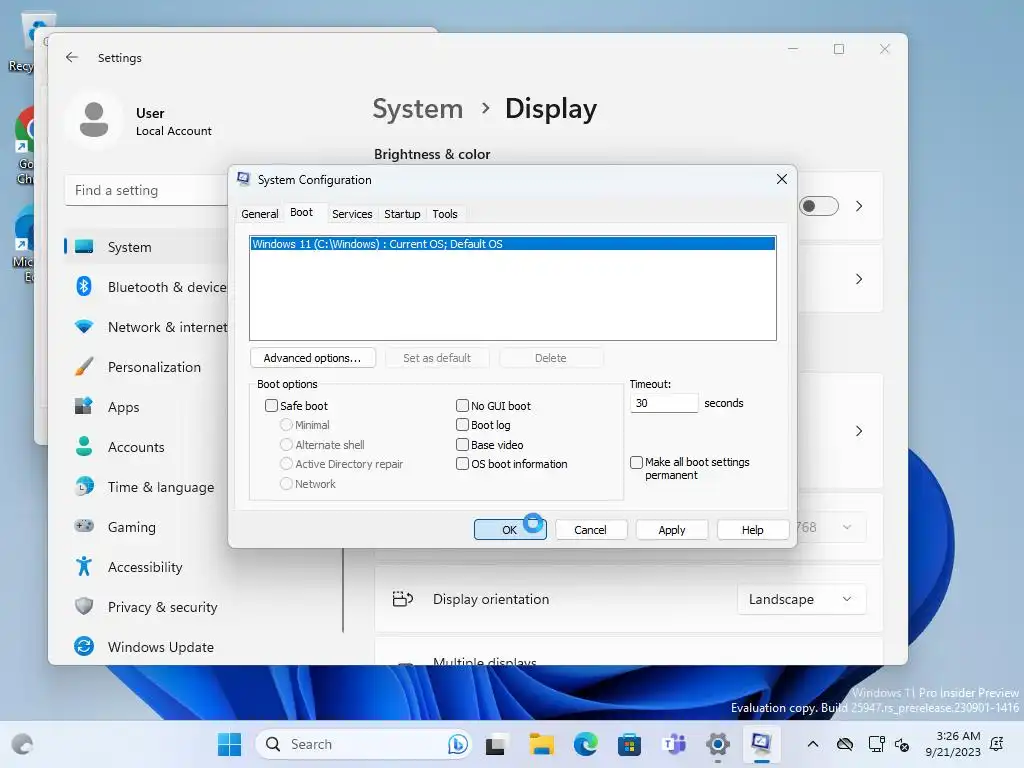Open the clock and date display
Screen dimensions: 1024x768
tap(953, 744)
